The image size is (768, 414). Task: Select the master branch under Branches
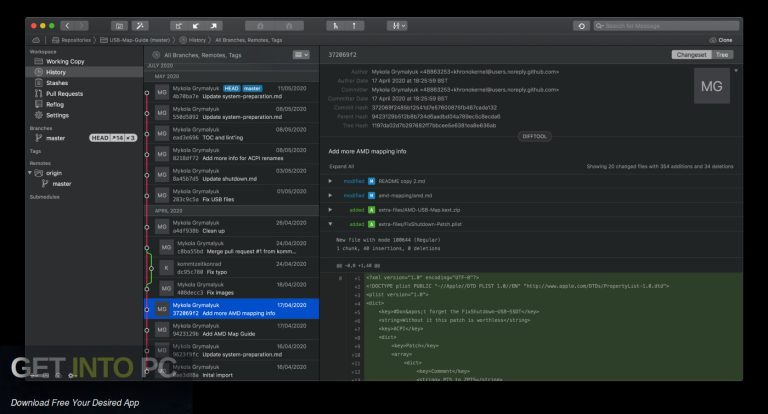(x=56, y=138)
